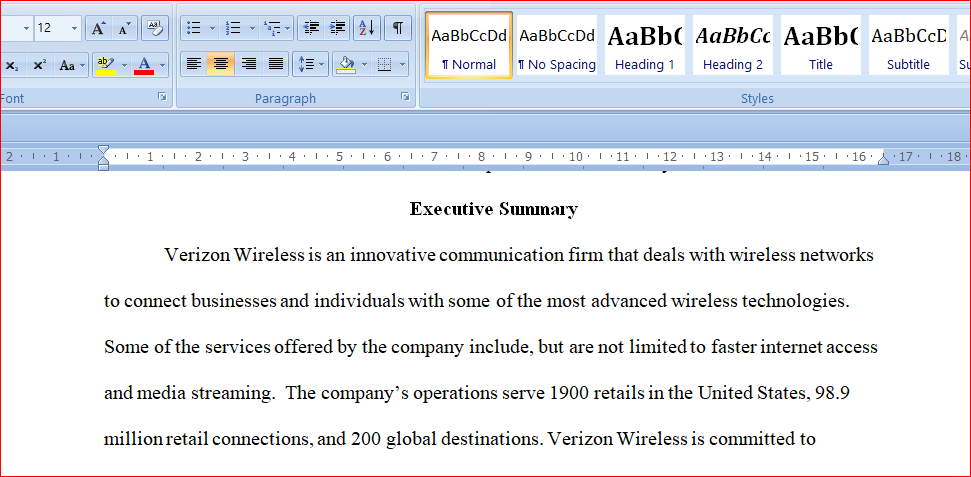Align text left
This screenshot has width=971, height=477.
click(x=194, y=64)
